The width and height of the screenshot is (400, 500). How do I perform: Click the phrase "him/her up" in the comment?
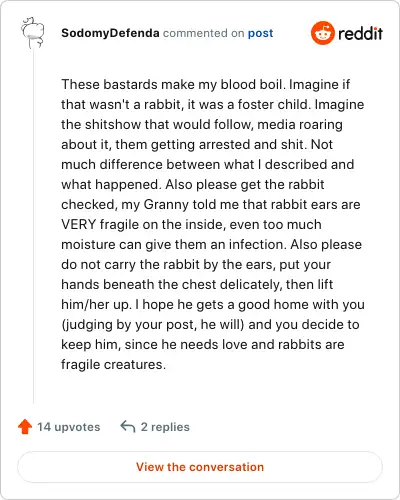95,305
